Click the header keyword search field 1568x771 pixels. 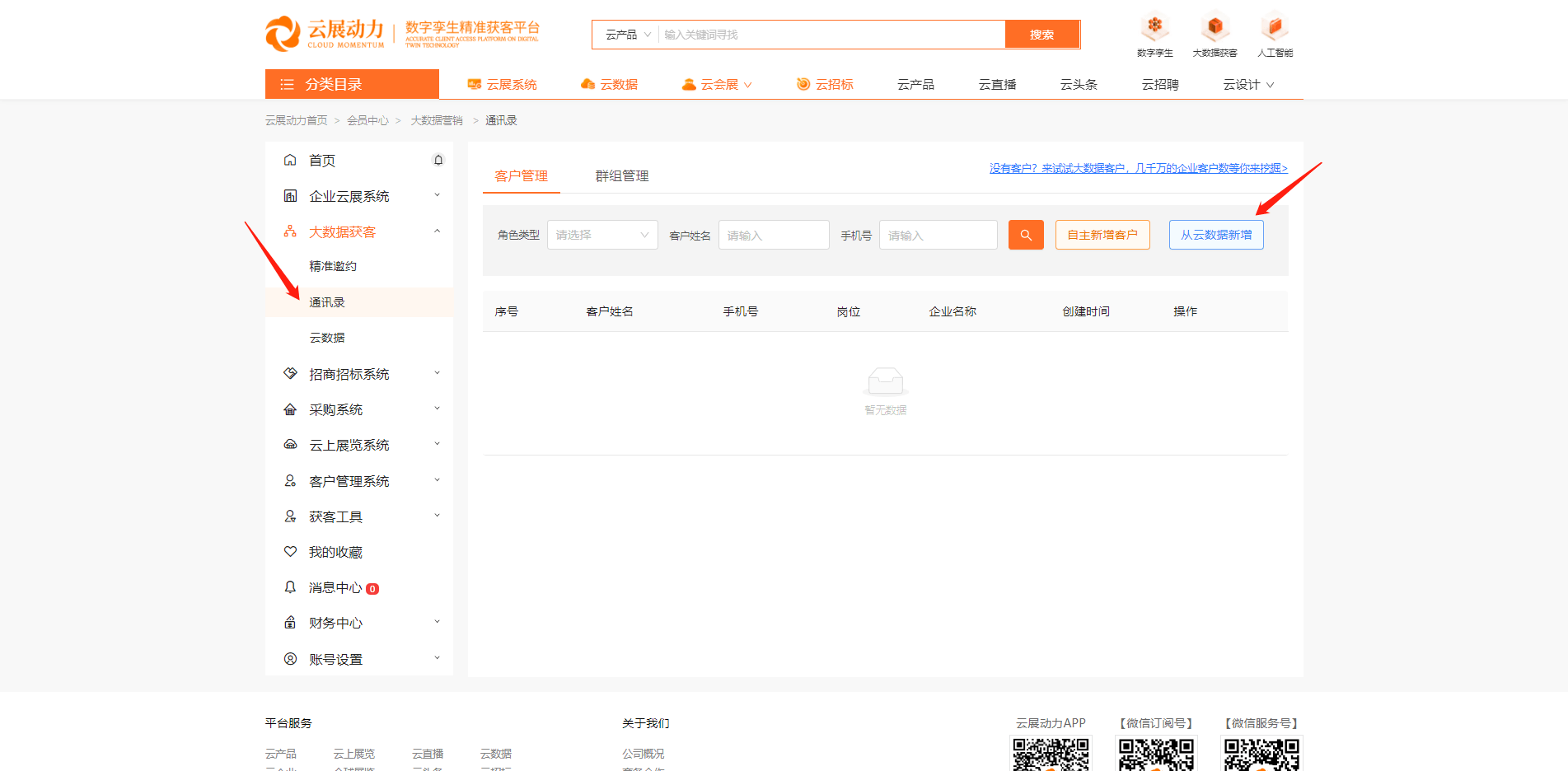coord(832,35)
